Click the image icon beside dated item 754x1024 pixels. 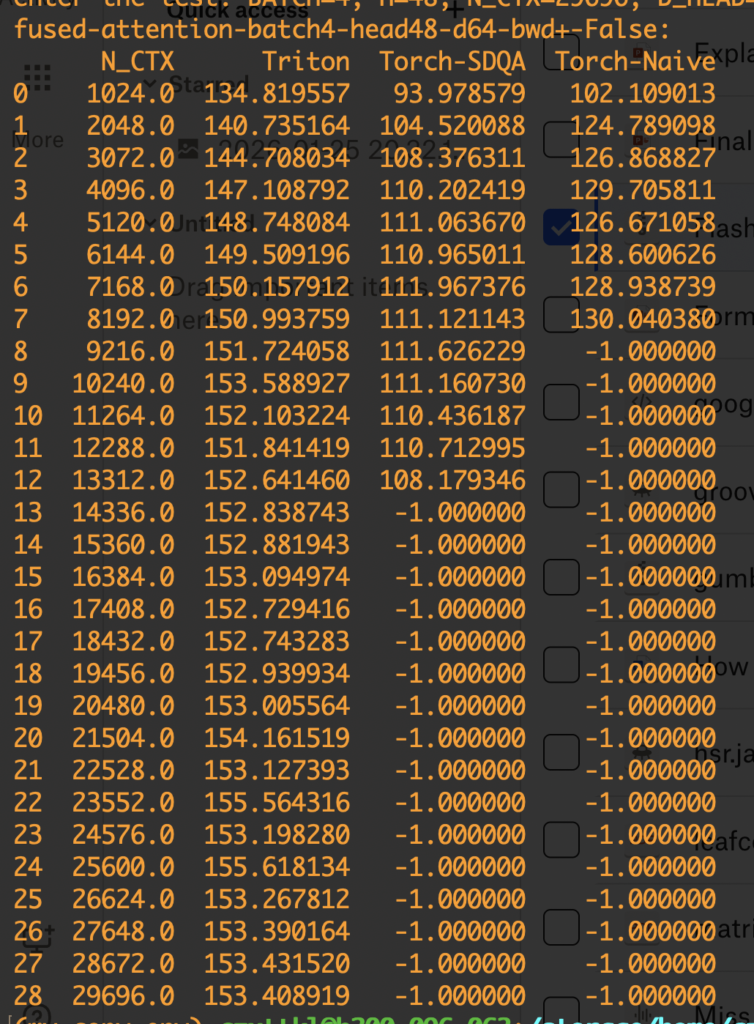coord(187,148)
